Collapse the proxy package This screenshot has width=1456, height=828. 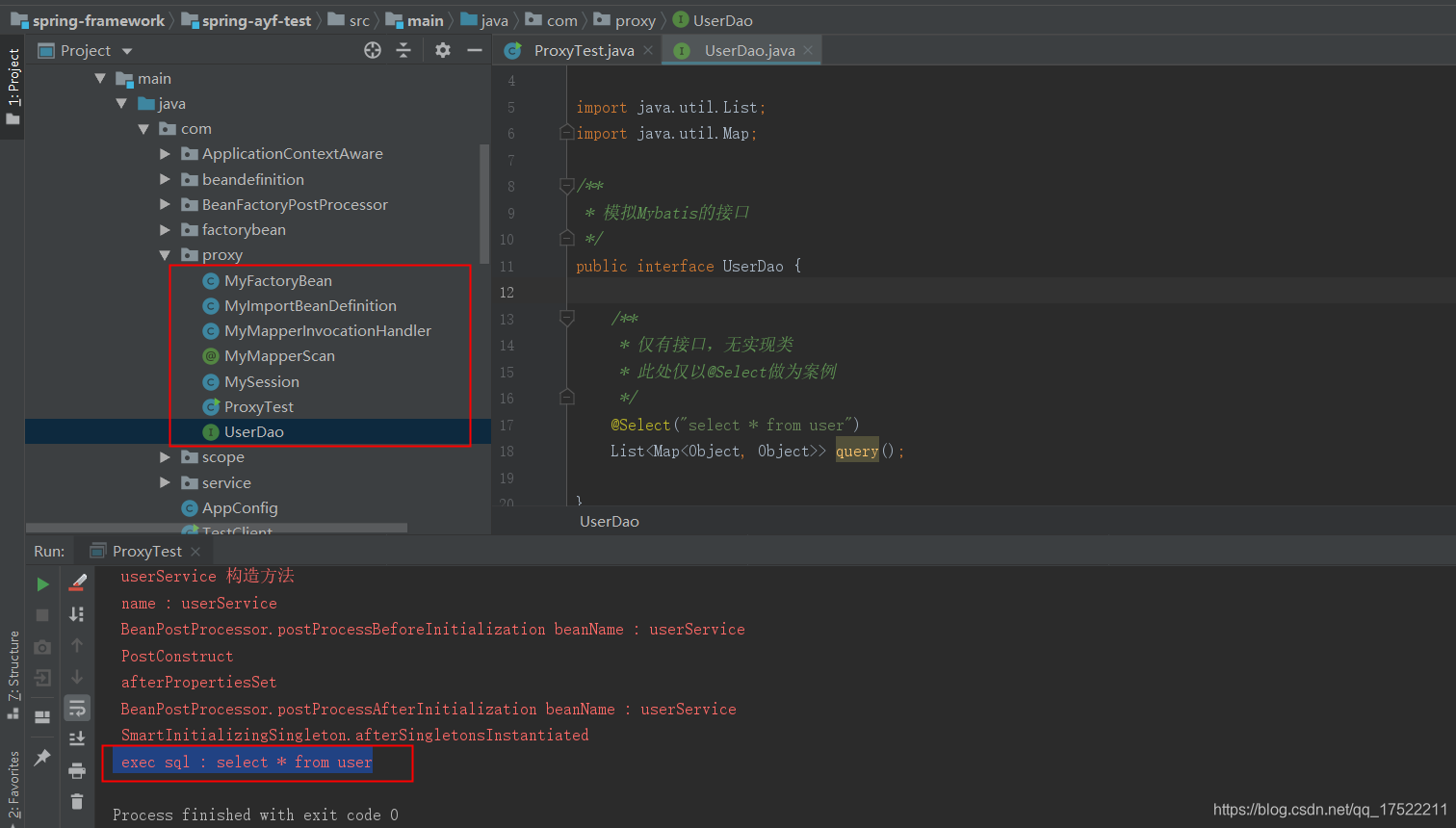[x=165, y=254]
